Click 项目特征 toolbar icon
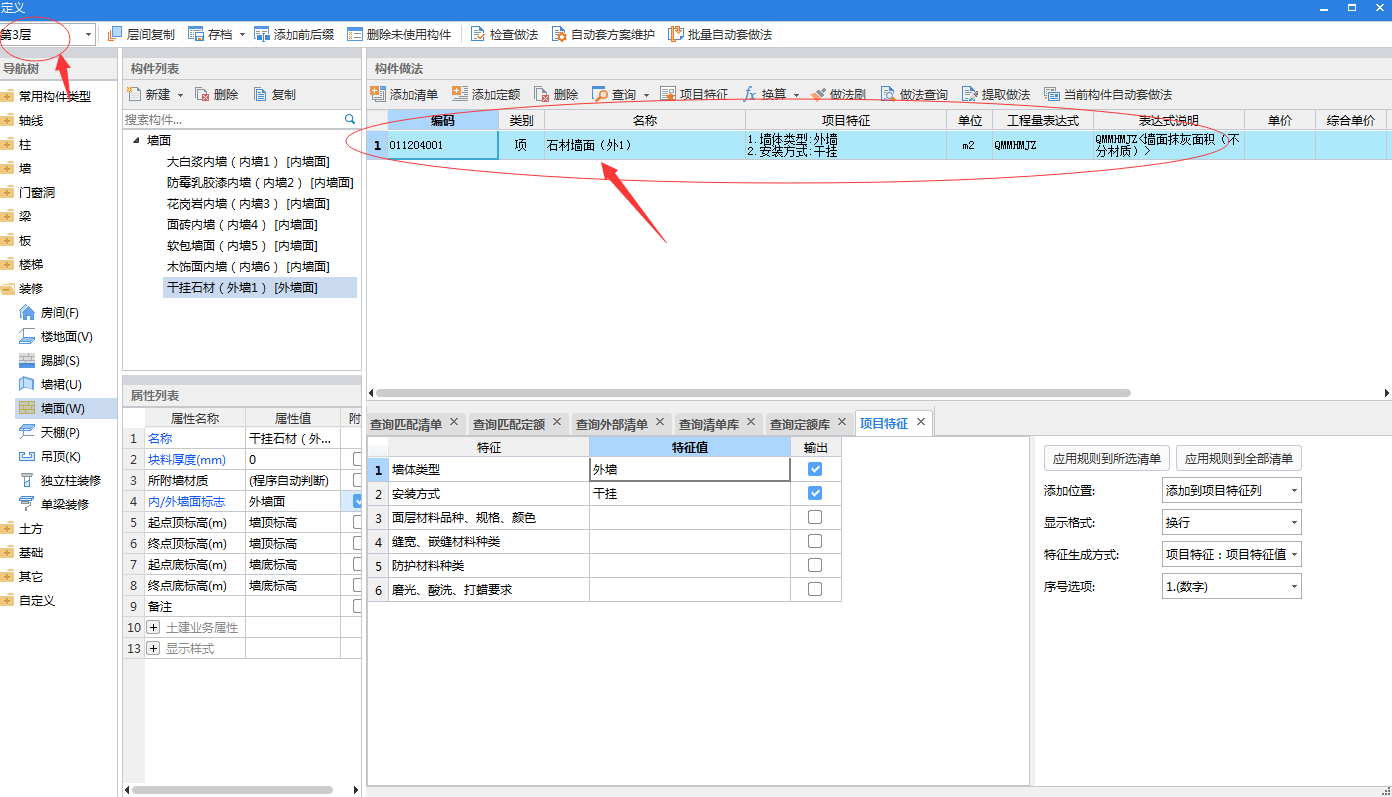Image resolution: width=1392 pixels, height=797 pixels. [668, 94]
